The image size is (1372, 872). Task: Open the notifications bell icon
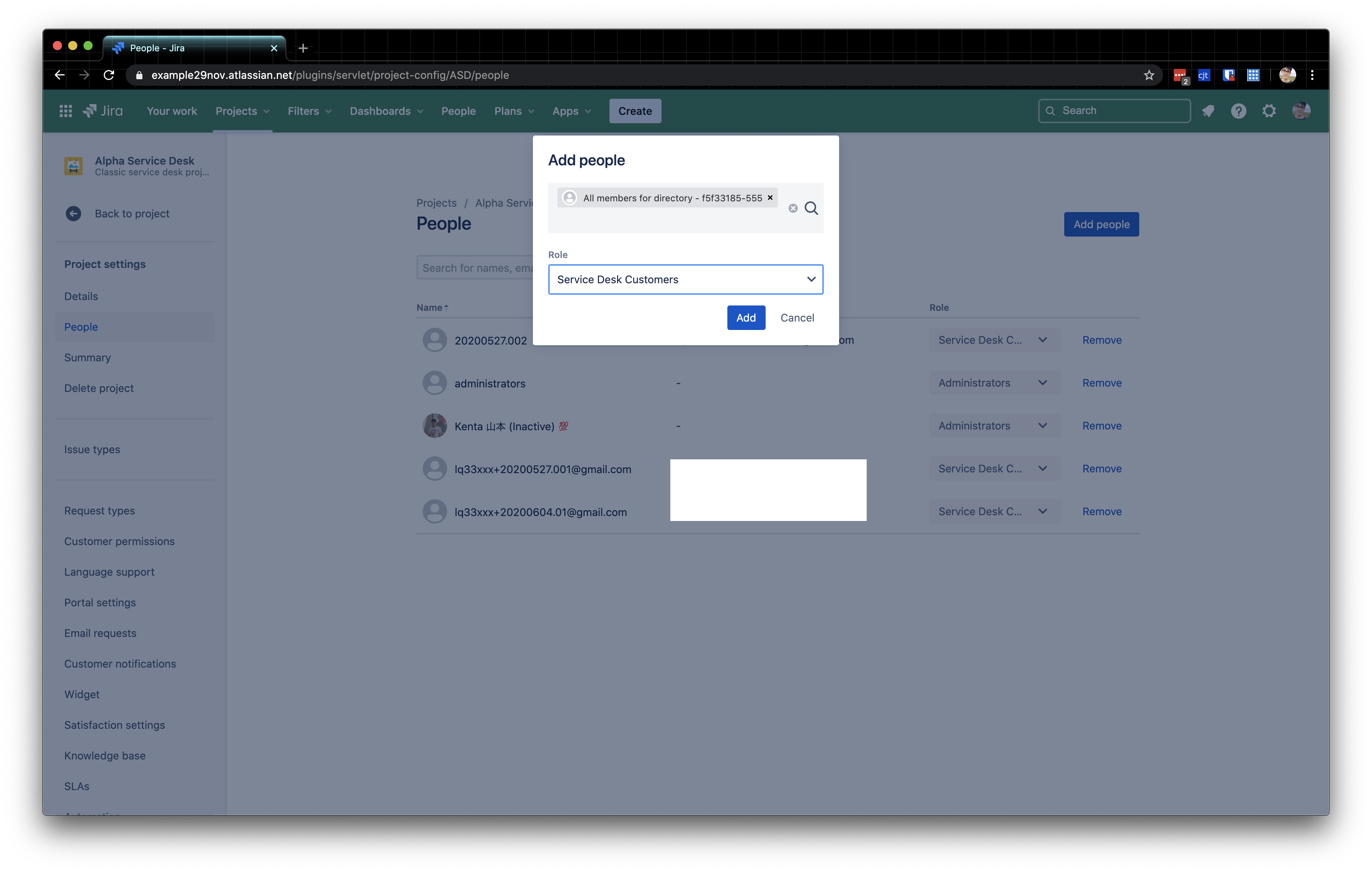pos(1208,111)
